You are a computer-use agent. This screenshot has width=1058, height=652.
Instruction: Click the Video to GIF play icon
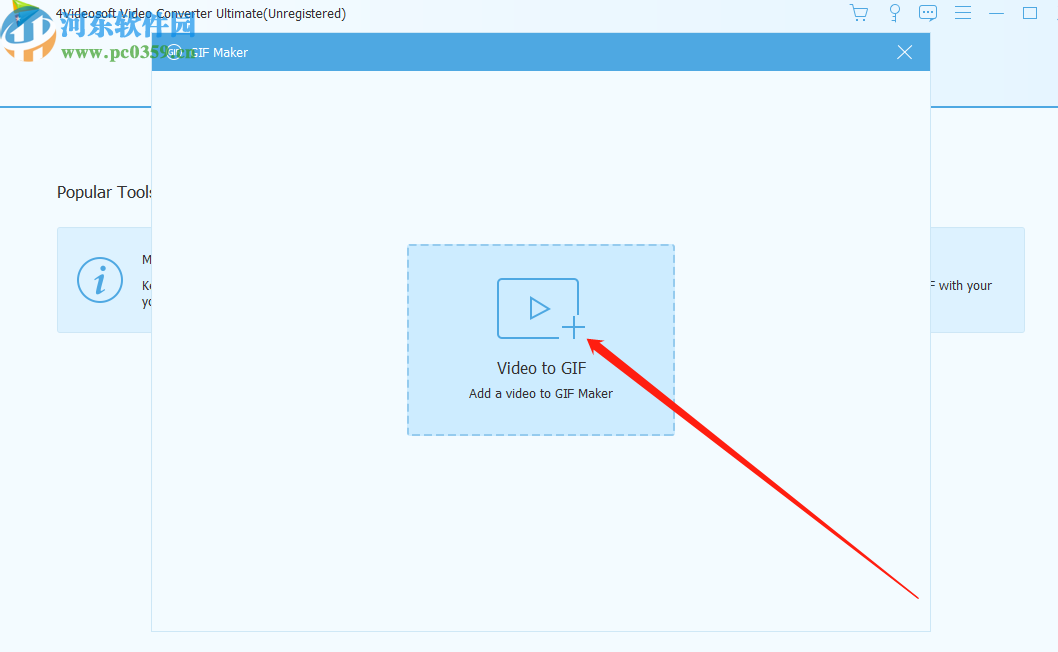536,308
